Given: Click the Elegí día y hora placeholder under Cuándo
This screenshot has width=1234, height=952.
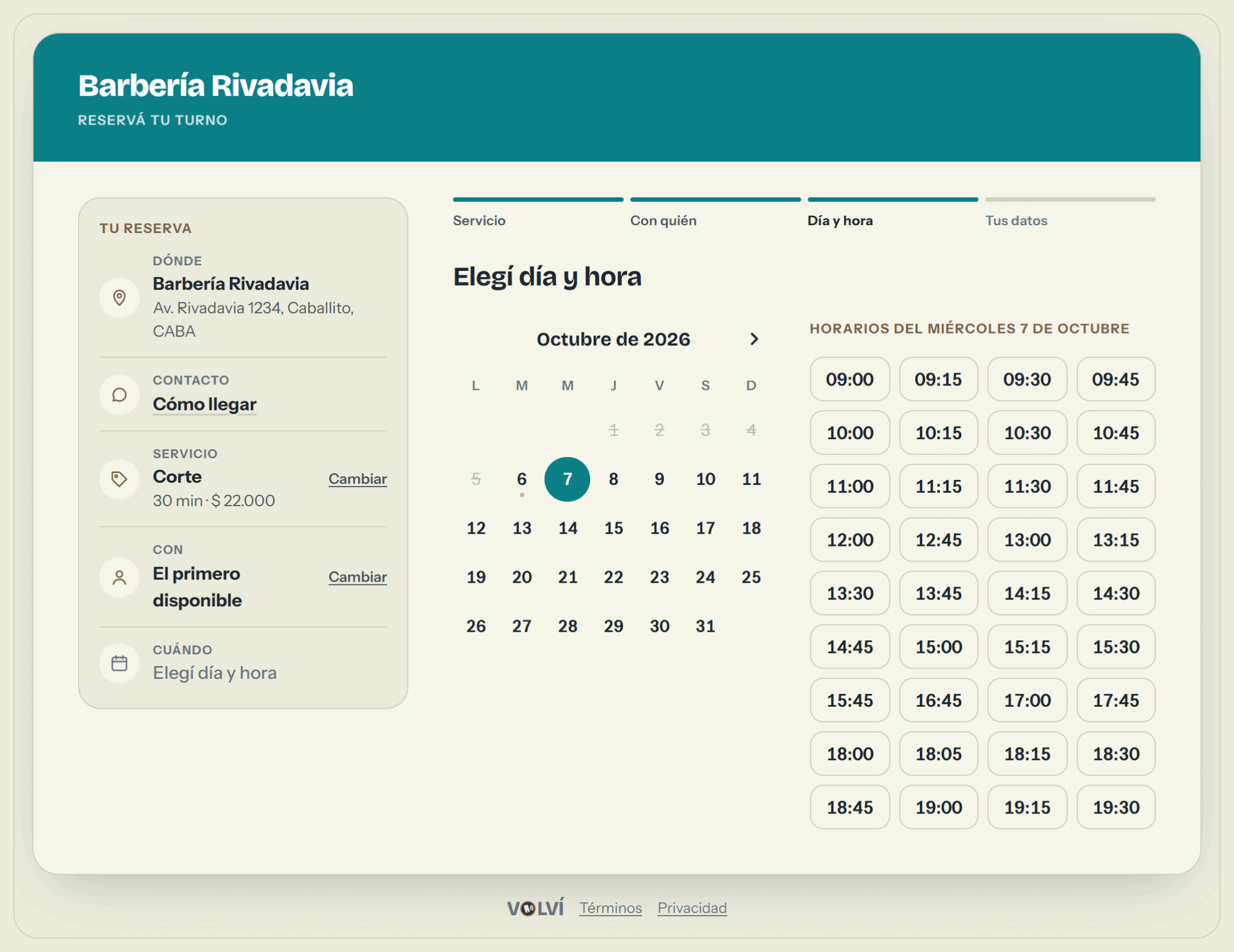Looking at the screenshot, I should pyautogui.click(x=215, y=673).
